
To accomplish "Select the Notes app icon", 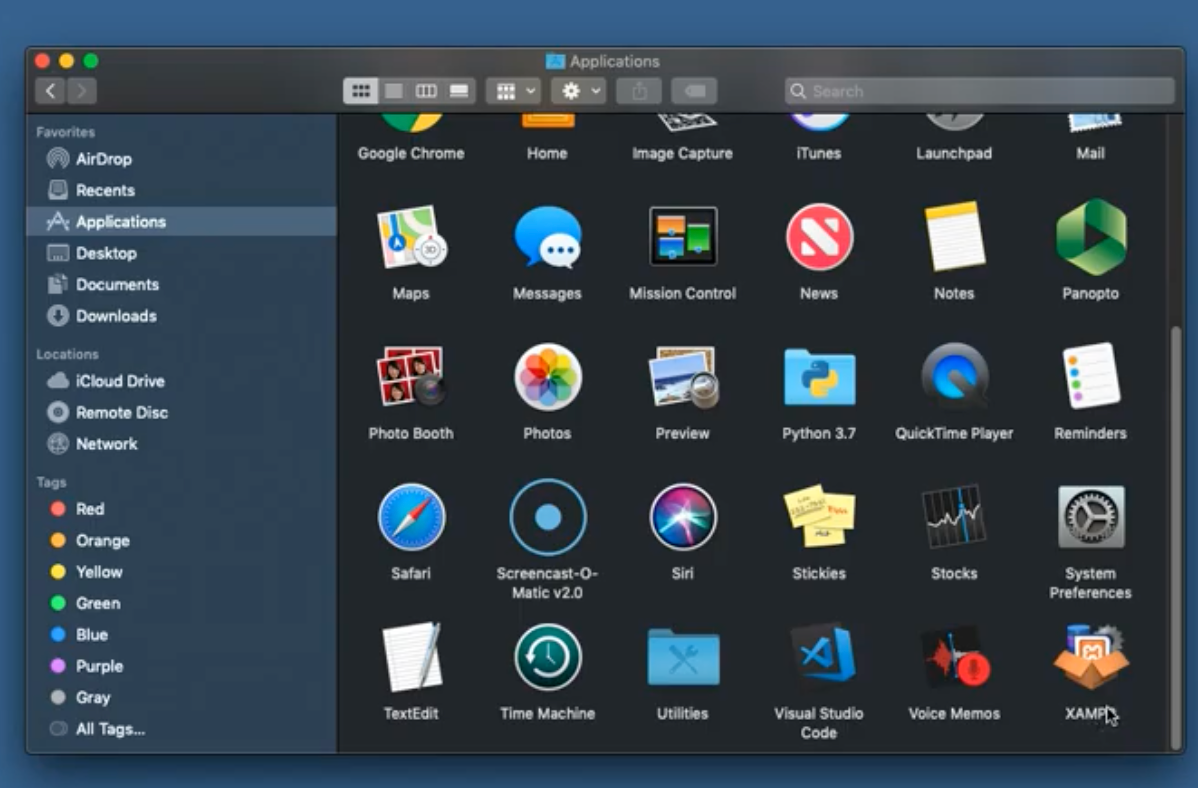I will tap(954, 236).
